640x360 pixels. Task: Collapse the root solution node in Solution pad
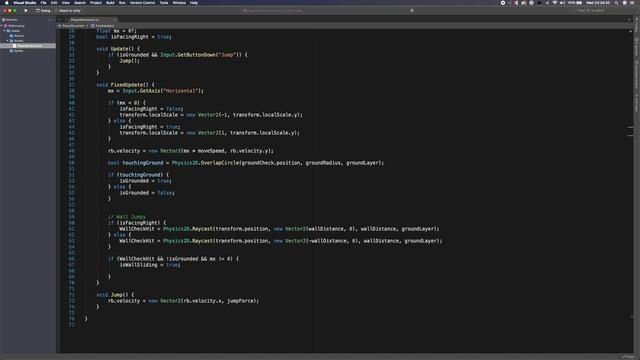pyautogui.click(x=2, y=26)
